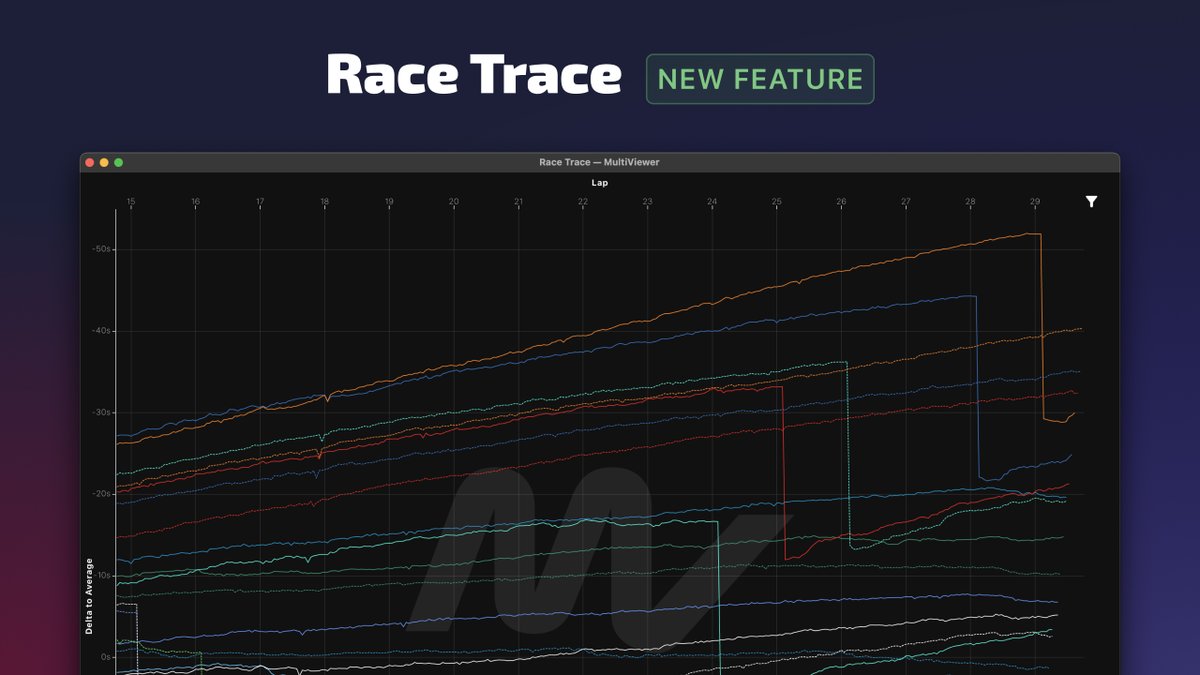Select lap 23 on the lap axis
Viewport: 1200px width, 675px height.
[647, 202]
